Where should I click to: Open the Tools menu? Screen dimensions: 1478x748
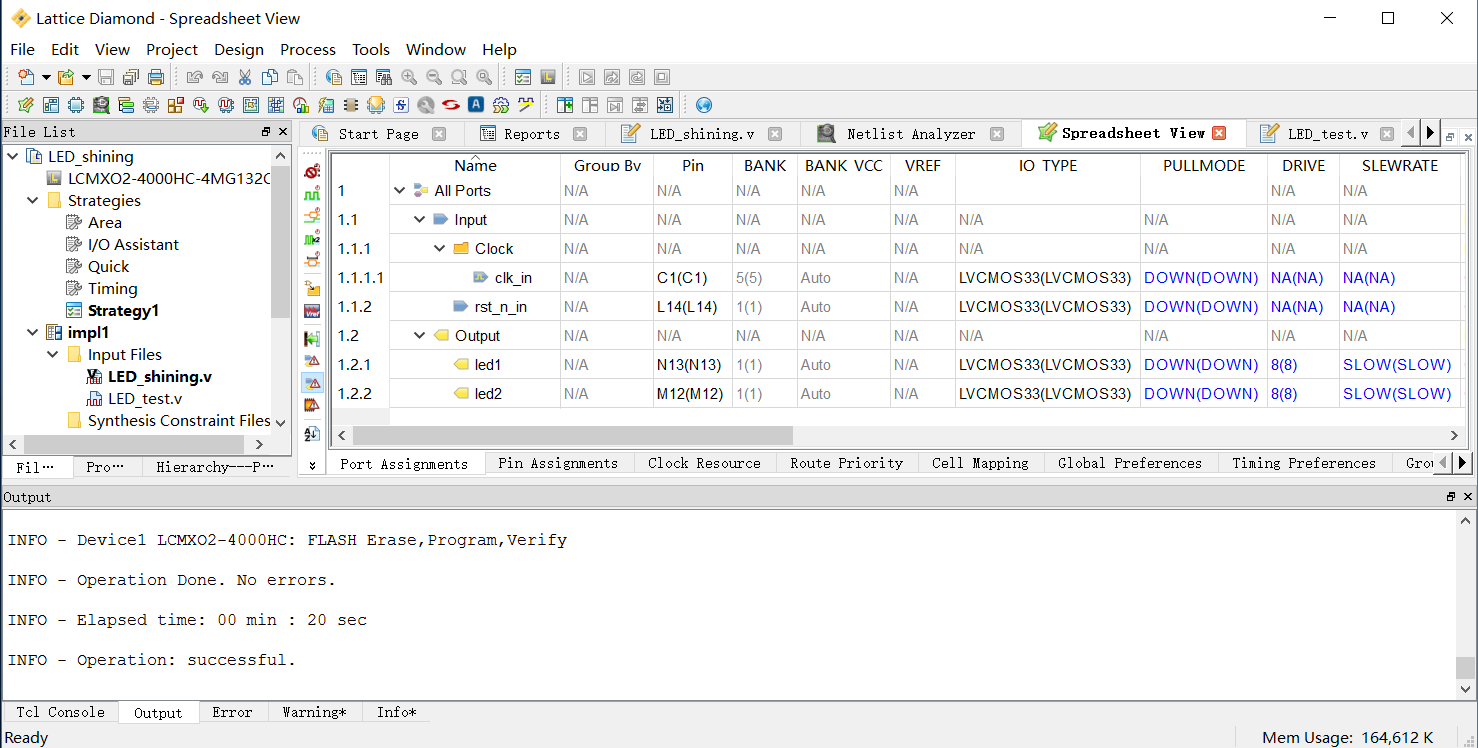click(371, 49)
